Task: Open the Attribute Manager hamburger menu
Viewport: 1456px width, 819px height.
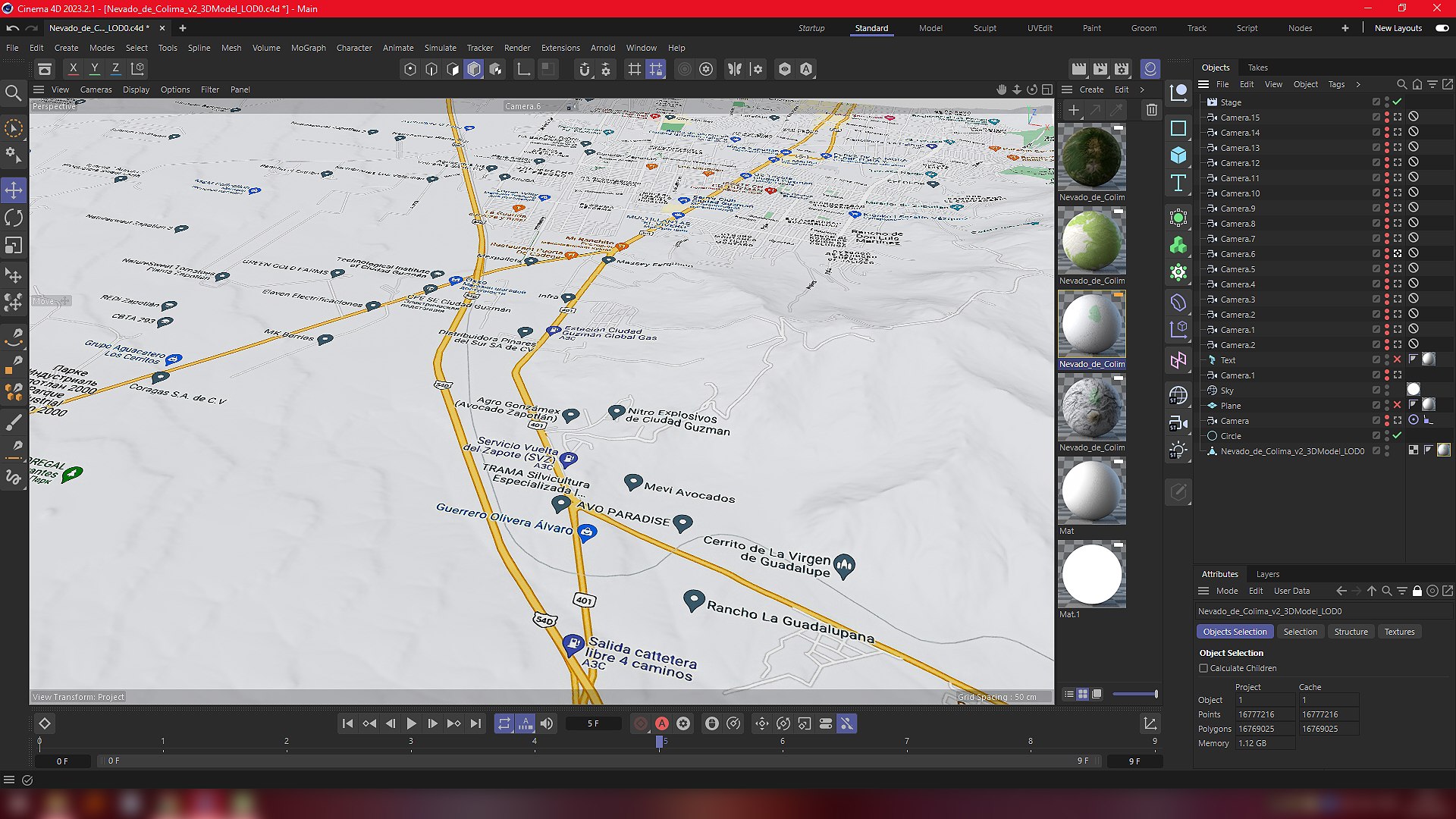Action: (1203, 591)
